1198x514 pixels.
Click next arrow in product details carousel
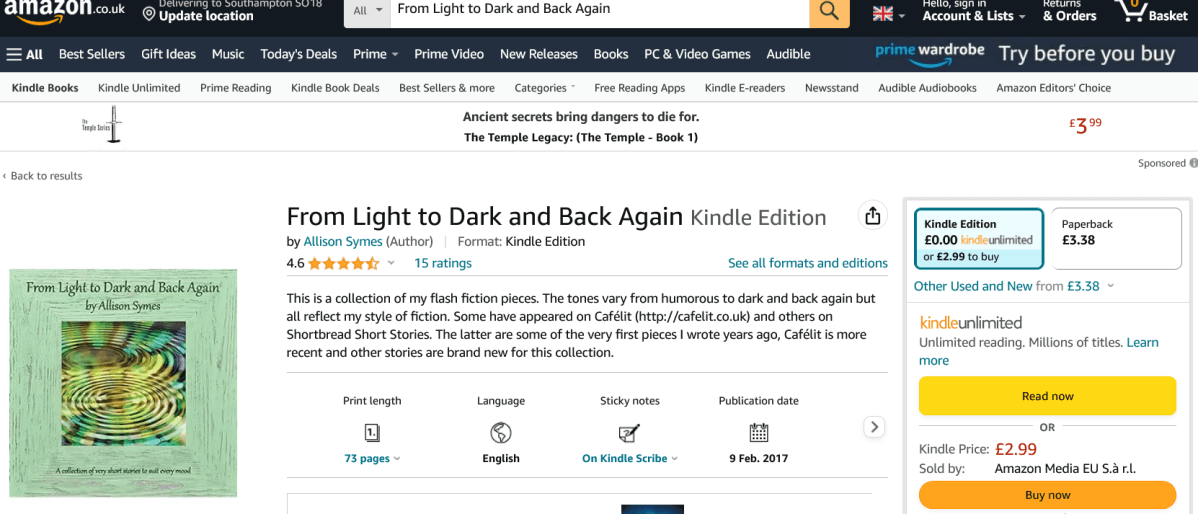pos(874,427)
